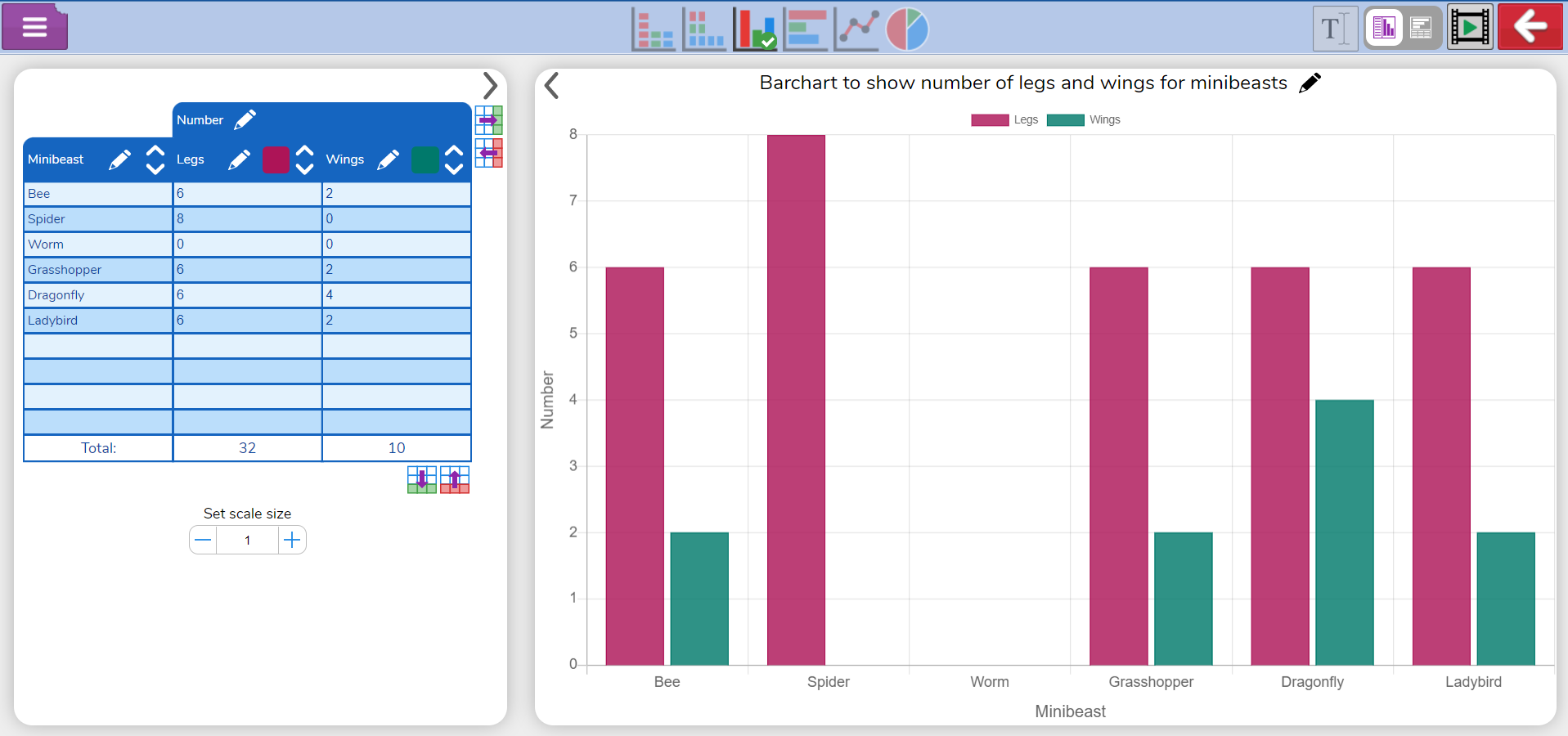1568x736 pixels.
Task: Switch to the line graph chart type
Action: point(856,29)
